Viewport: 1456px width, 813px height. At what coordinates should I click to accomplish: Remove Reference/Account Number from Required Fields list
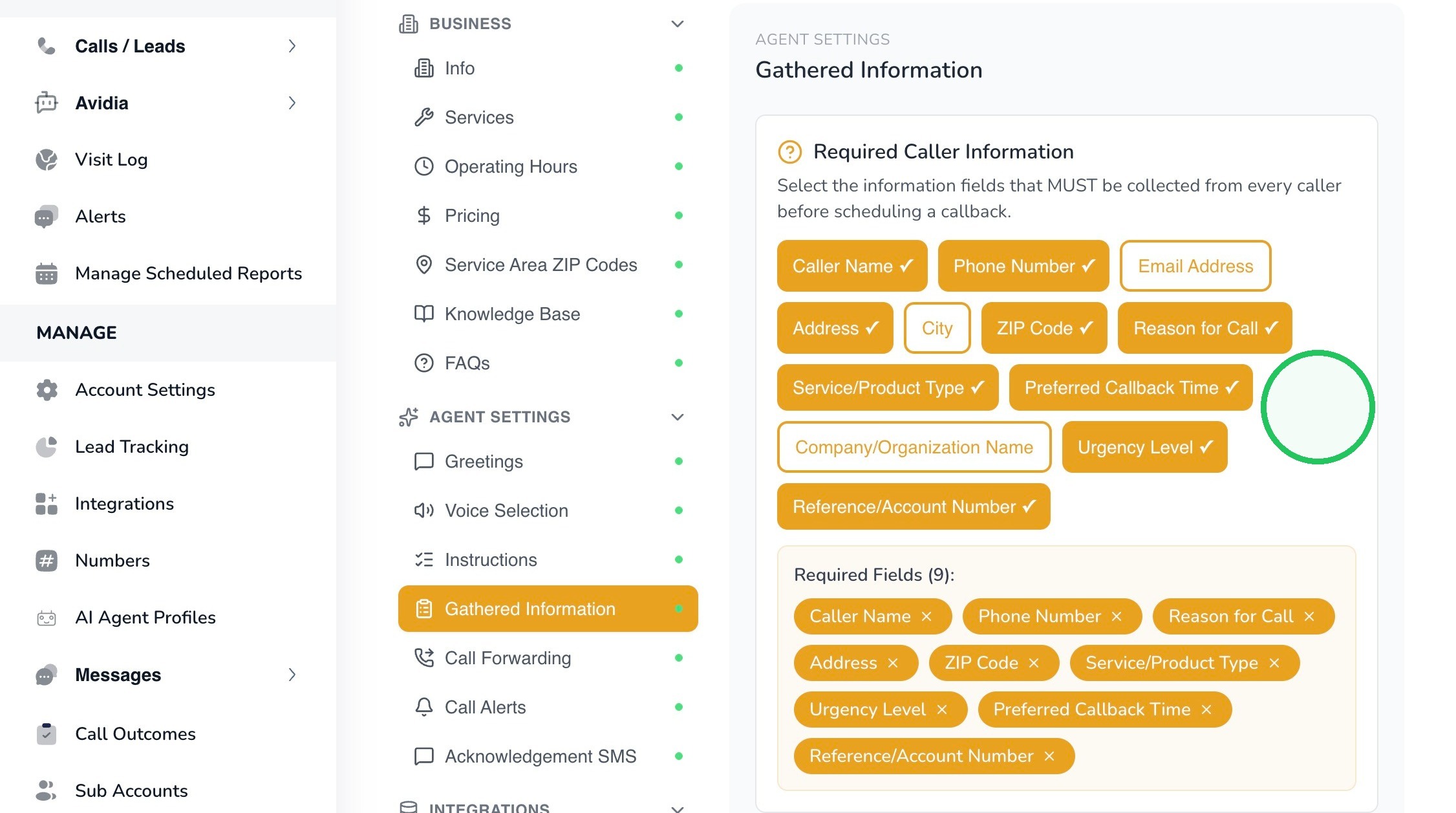tap(1049, 756)
